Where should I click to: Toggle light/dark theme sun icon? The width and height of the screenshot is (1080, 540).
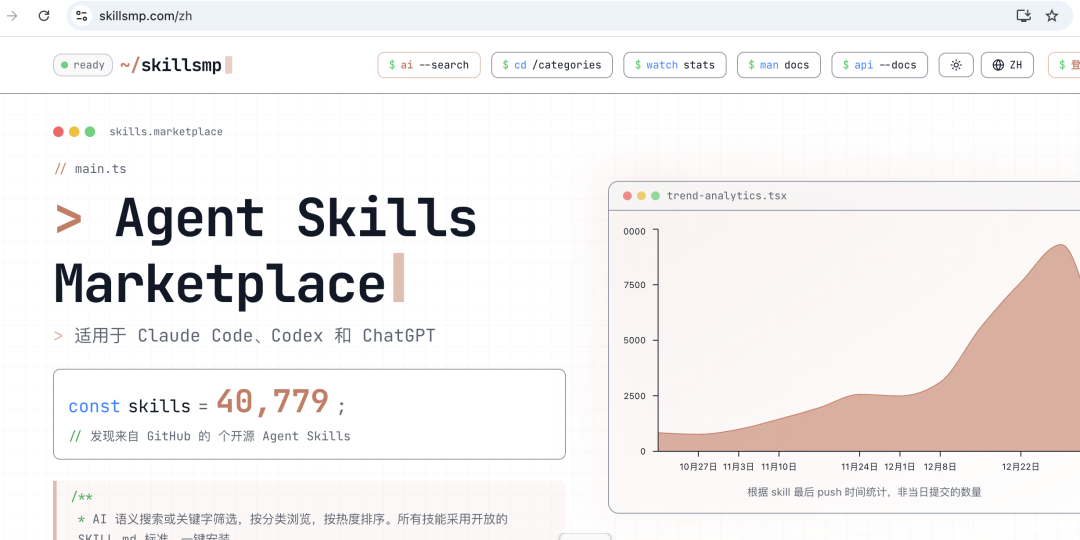tap(956, 65)
